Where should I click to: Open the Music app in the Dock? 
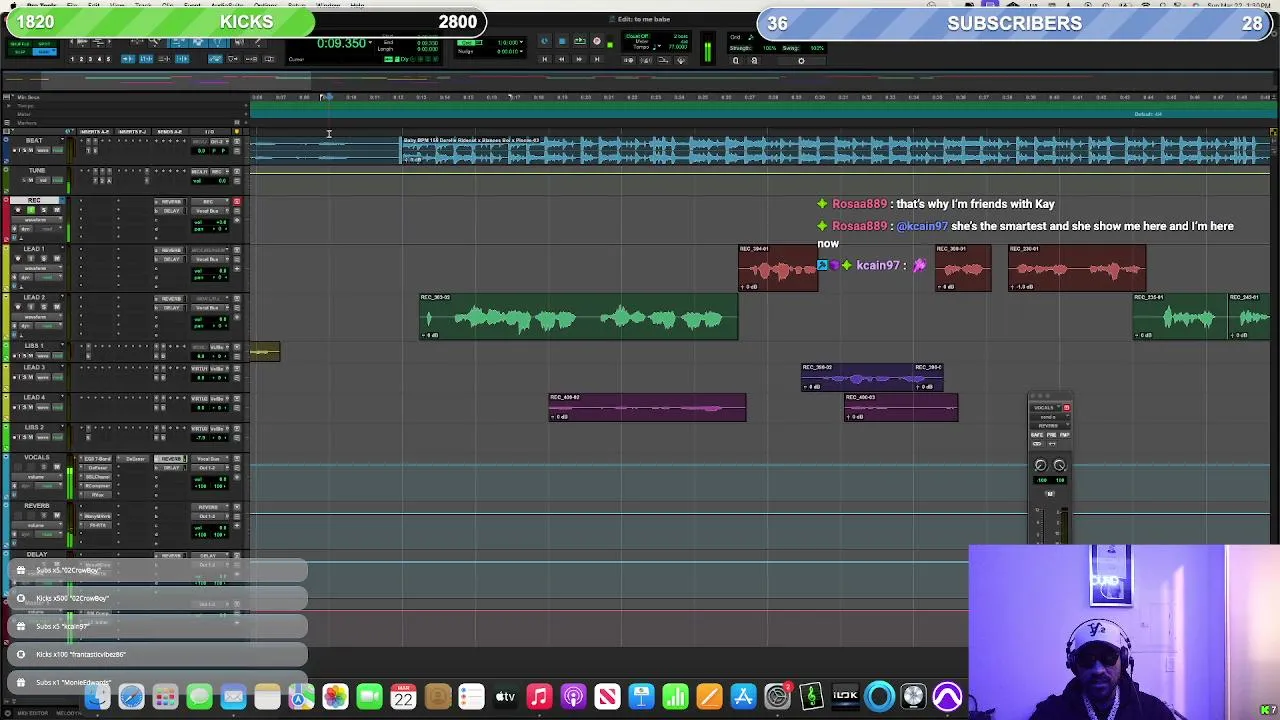(539, 697)
